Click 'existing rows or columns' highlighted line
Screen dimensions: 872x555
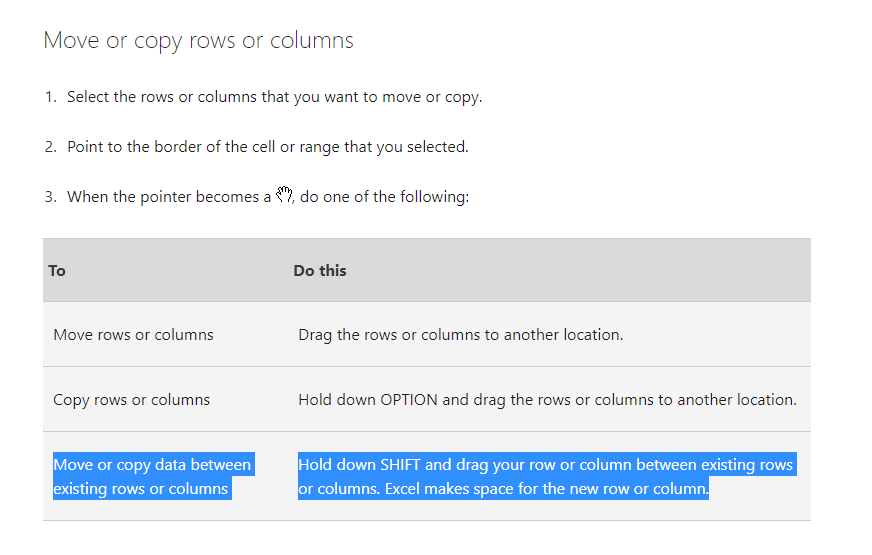point(141,490)
